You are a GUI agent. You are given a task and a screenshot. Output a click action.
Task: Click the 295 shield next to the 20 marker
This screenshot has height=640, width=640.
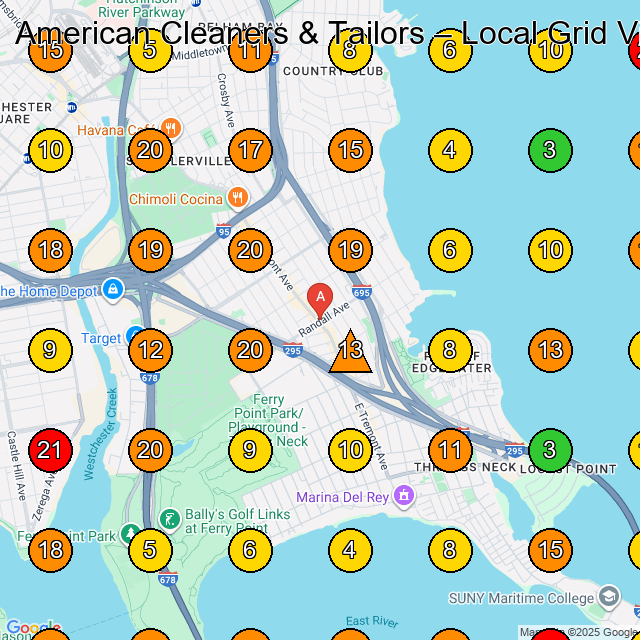point(293,350)
